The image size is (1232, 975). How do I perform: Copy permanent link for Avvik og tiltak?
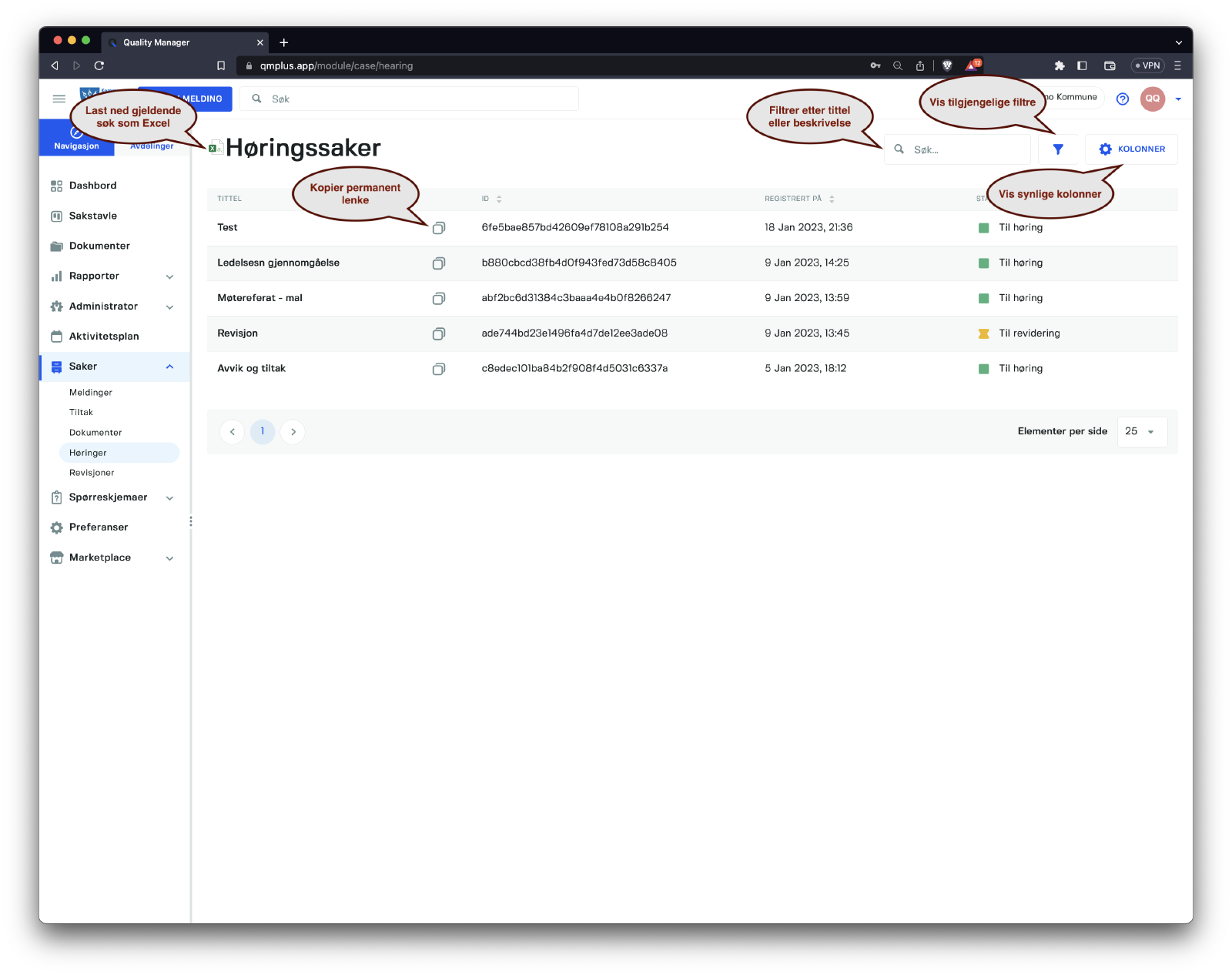[x=439, y=369]
